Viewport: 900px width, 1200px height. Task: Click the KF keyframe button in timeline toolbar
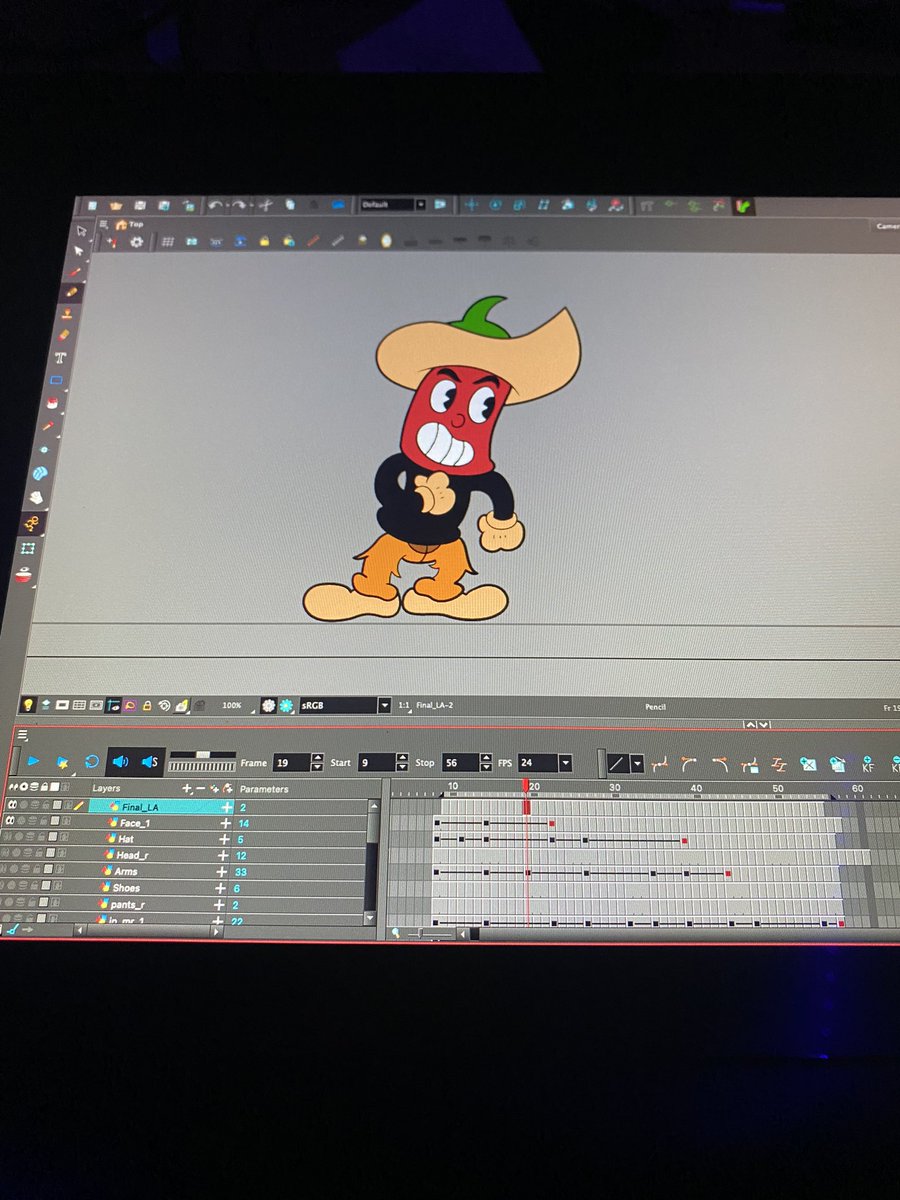pos(868,765)
